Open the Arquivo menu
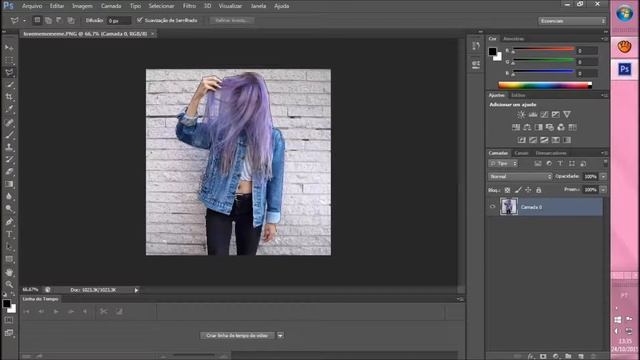Screen dimensions: 640x360 (x=32, y=6)
